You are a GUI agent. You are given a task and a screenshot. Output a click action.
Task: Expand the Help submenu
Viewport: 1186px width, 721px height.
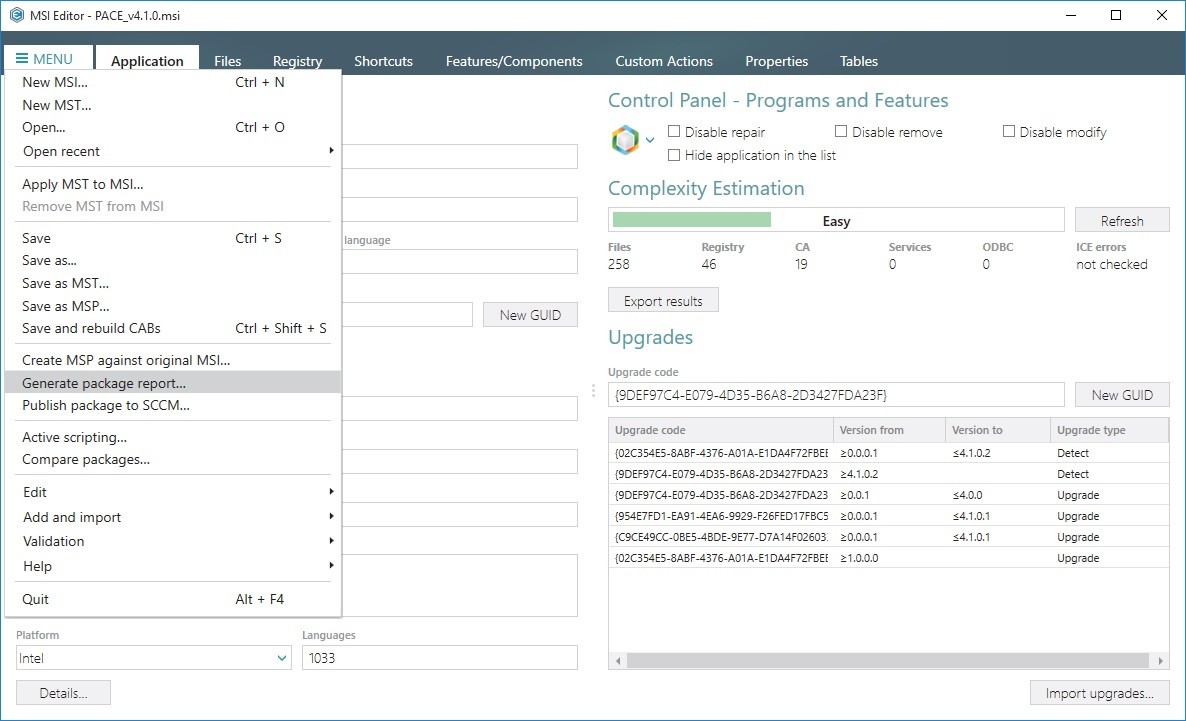tap(172, 566)
